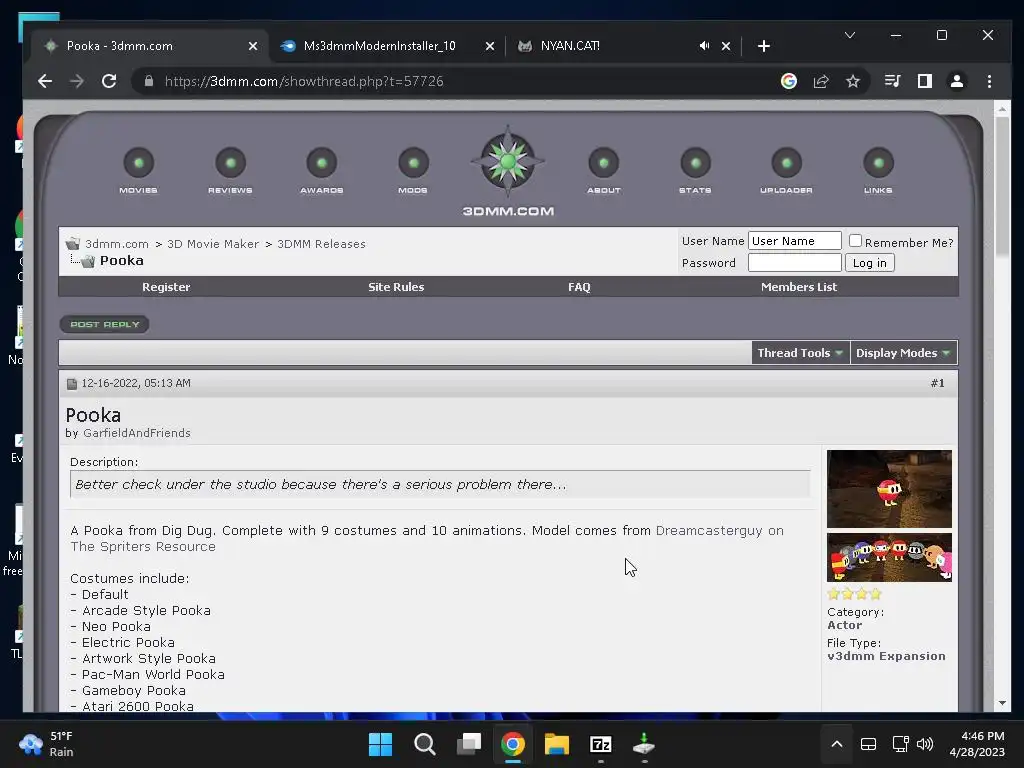The image size is (1024, 768).
Task: Open the Stats navigation orb
Action: [x=696, y=163]
